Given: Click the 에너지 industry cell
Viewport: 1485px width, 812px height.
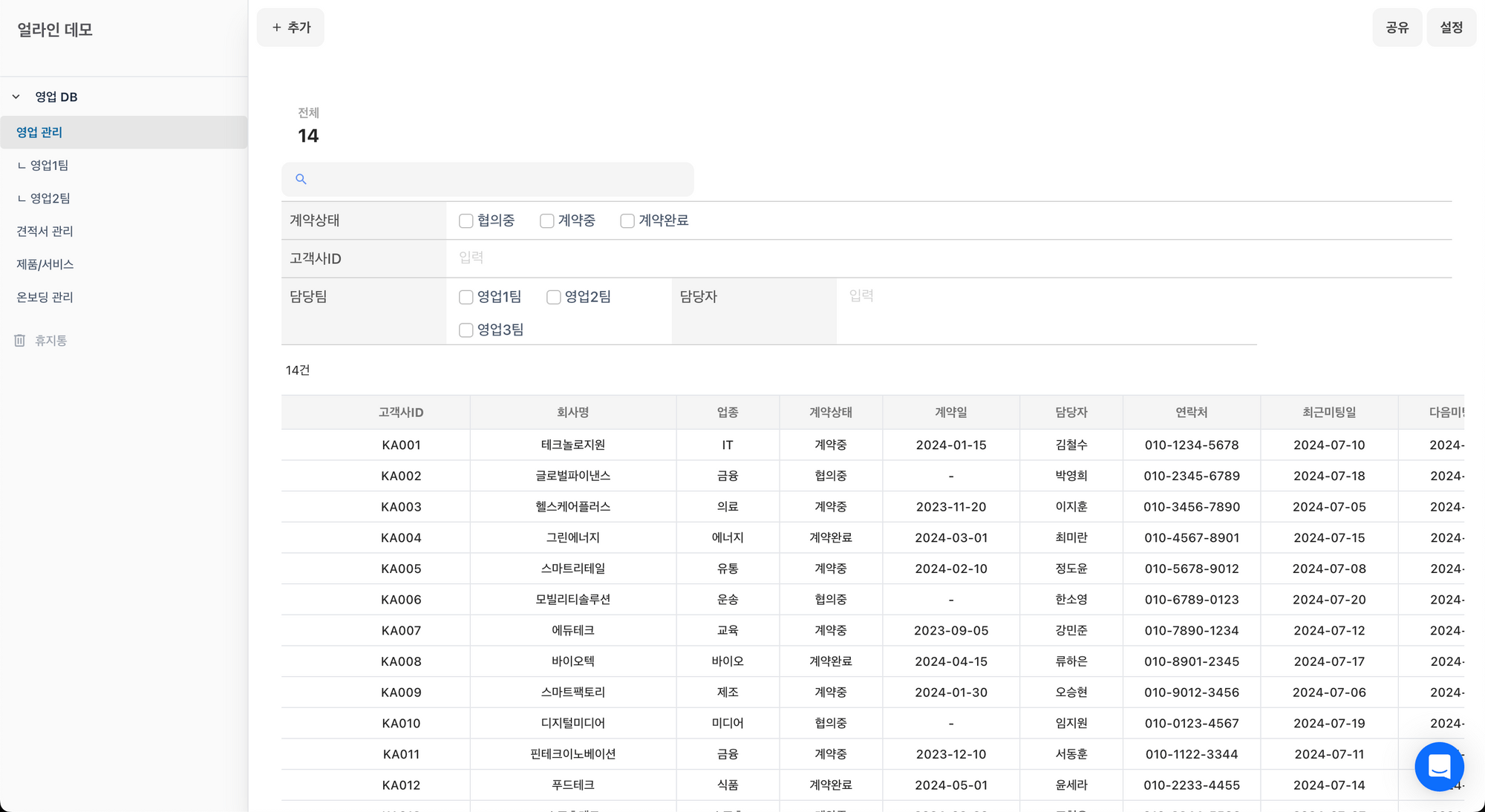Looking at the screenshot, I should coord(728,537).
